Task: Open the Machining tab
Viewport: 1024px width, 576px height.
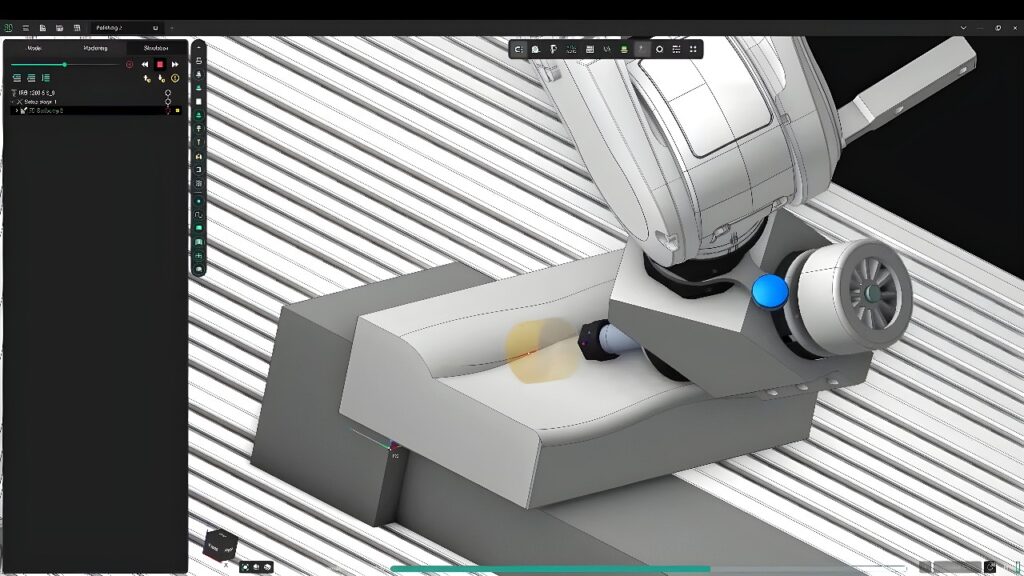Action: [x=95, y=48]
